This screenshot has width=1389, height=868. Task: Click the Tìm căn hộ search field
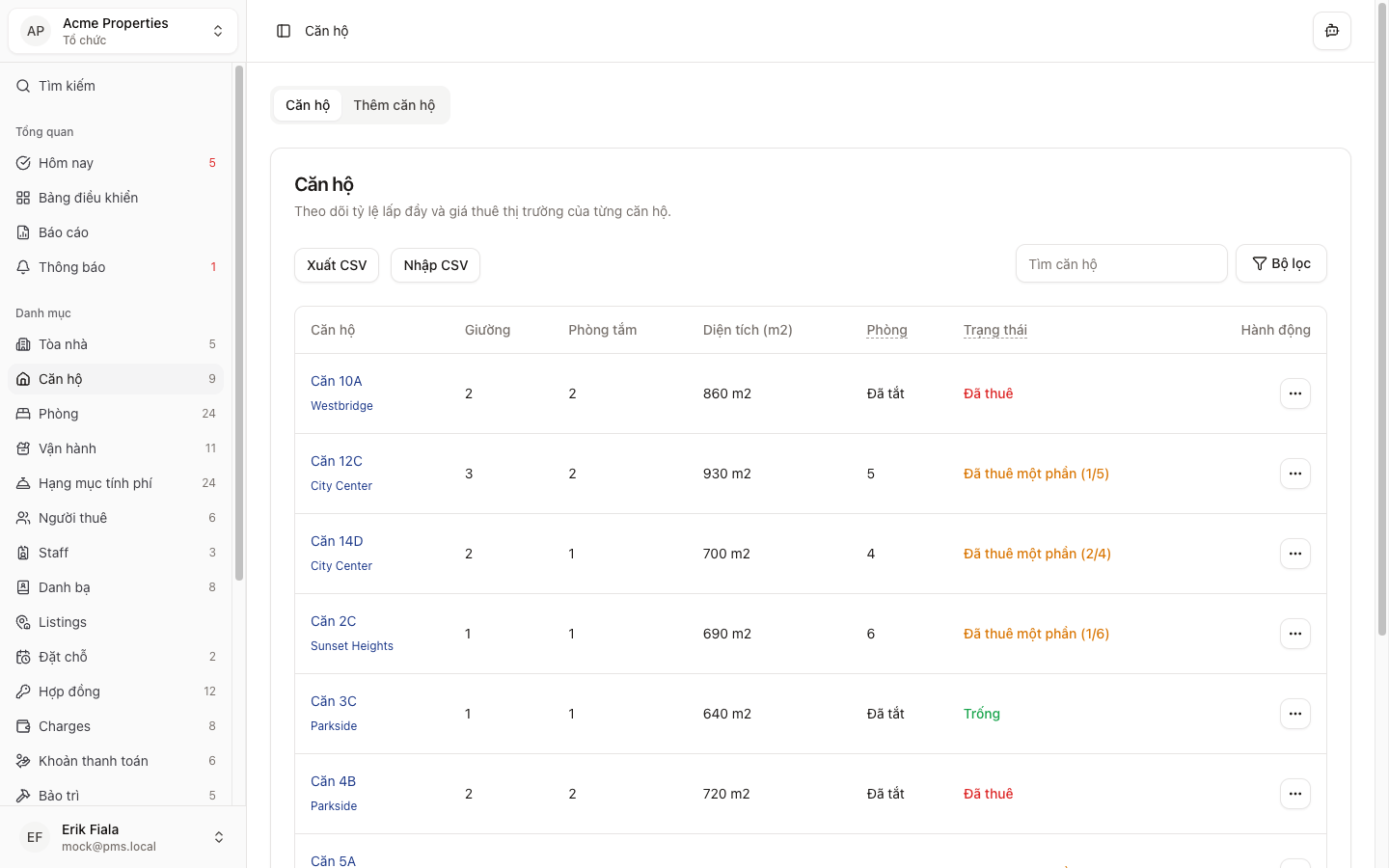point(1121,263)
